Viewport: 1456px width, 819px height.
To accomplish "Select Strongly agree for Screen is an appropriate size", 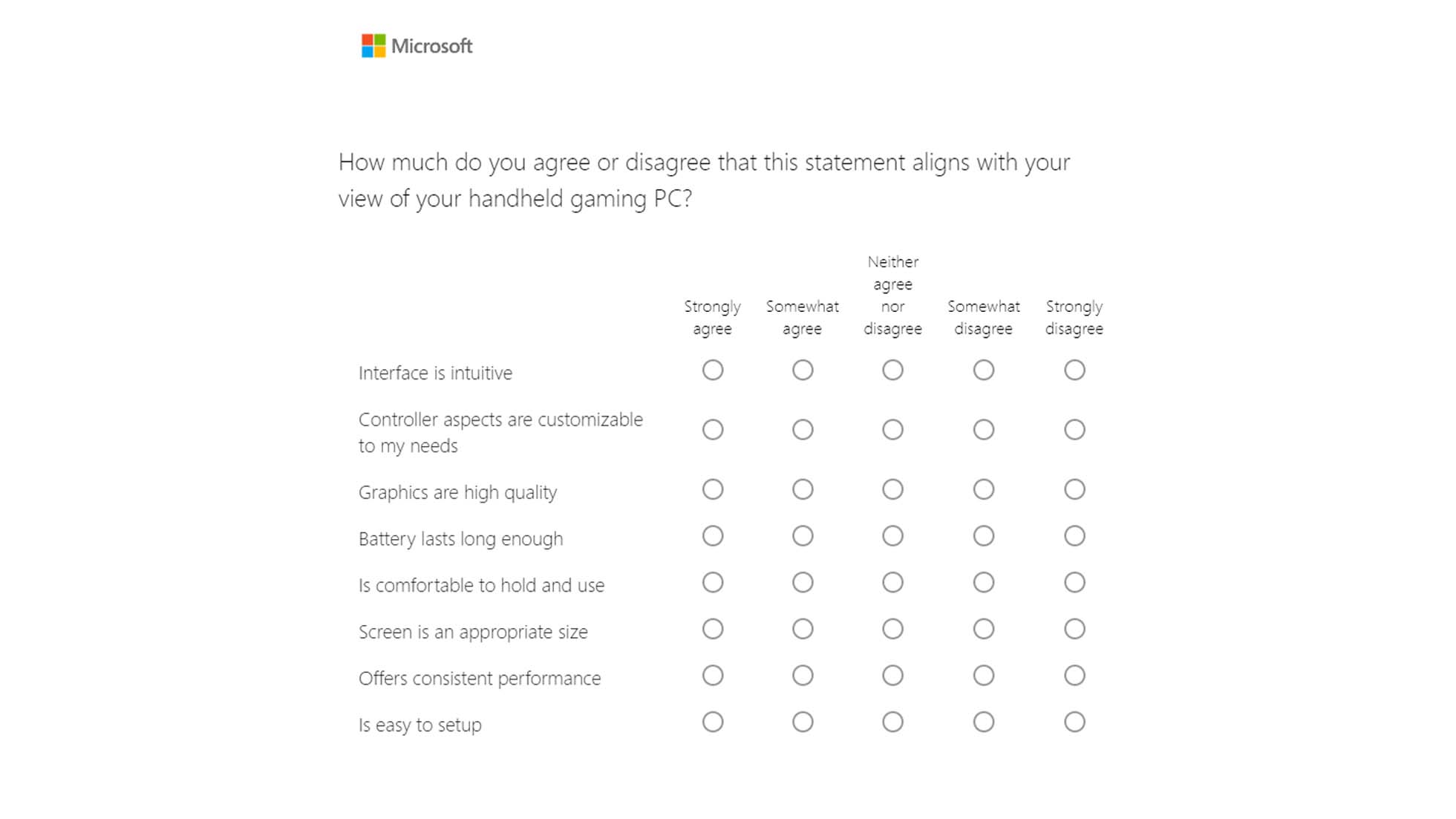I will 713,628.
